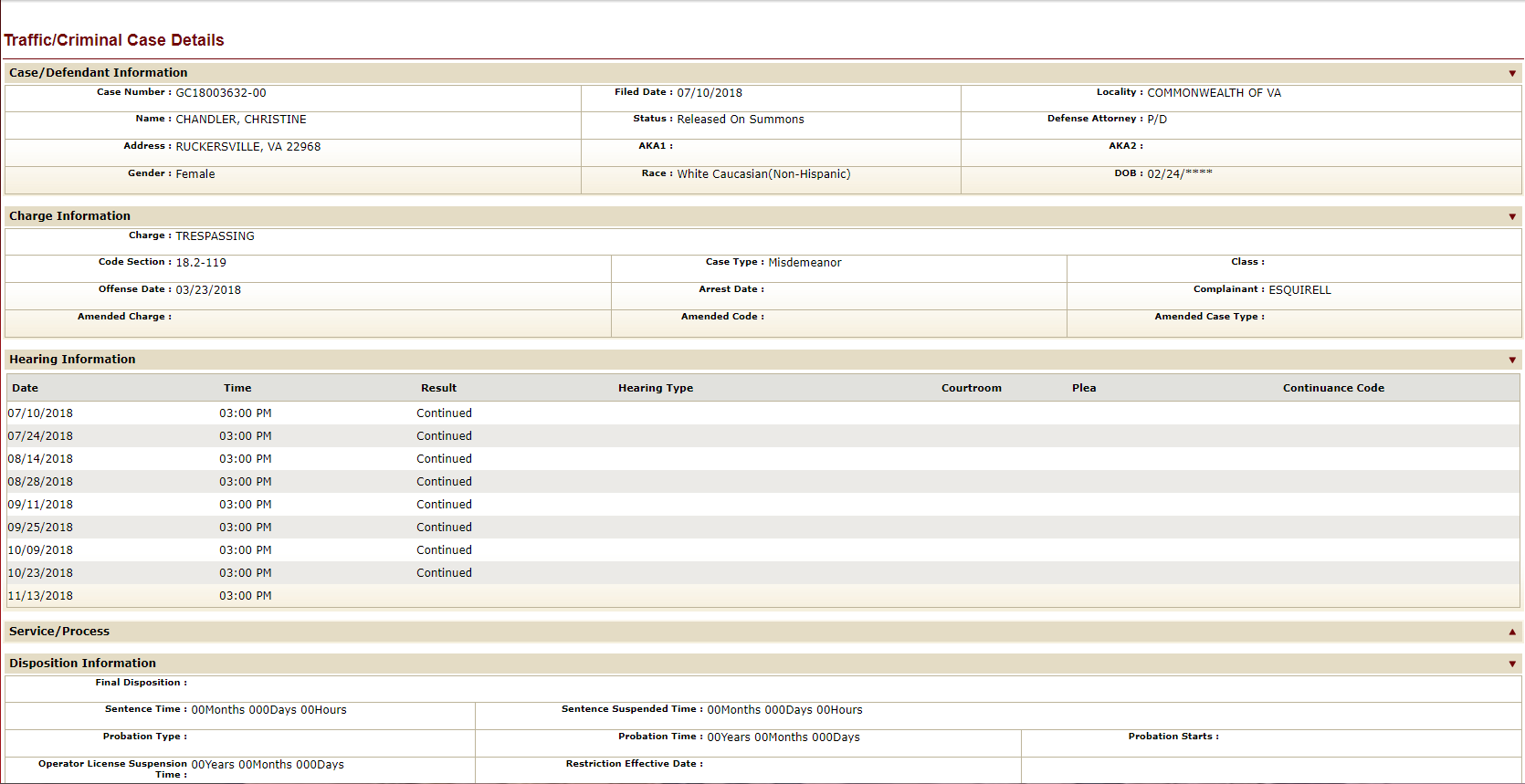Click the Result column header

(x=438, y=388)
